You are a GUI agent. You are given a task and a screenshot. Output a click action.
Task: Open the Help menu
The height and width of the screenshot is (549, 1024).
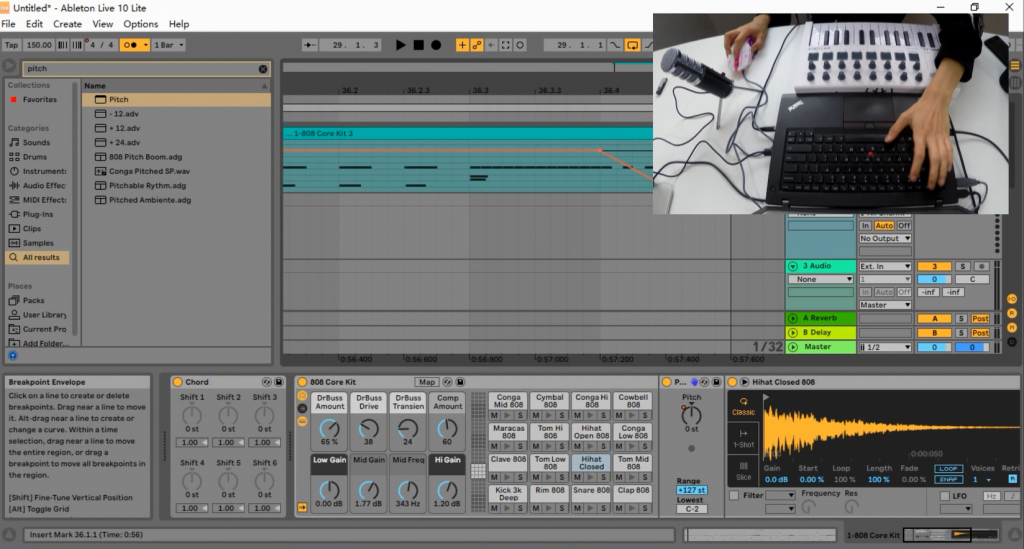179,24
